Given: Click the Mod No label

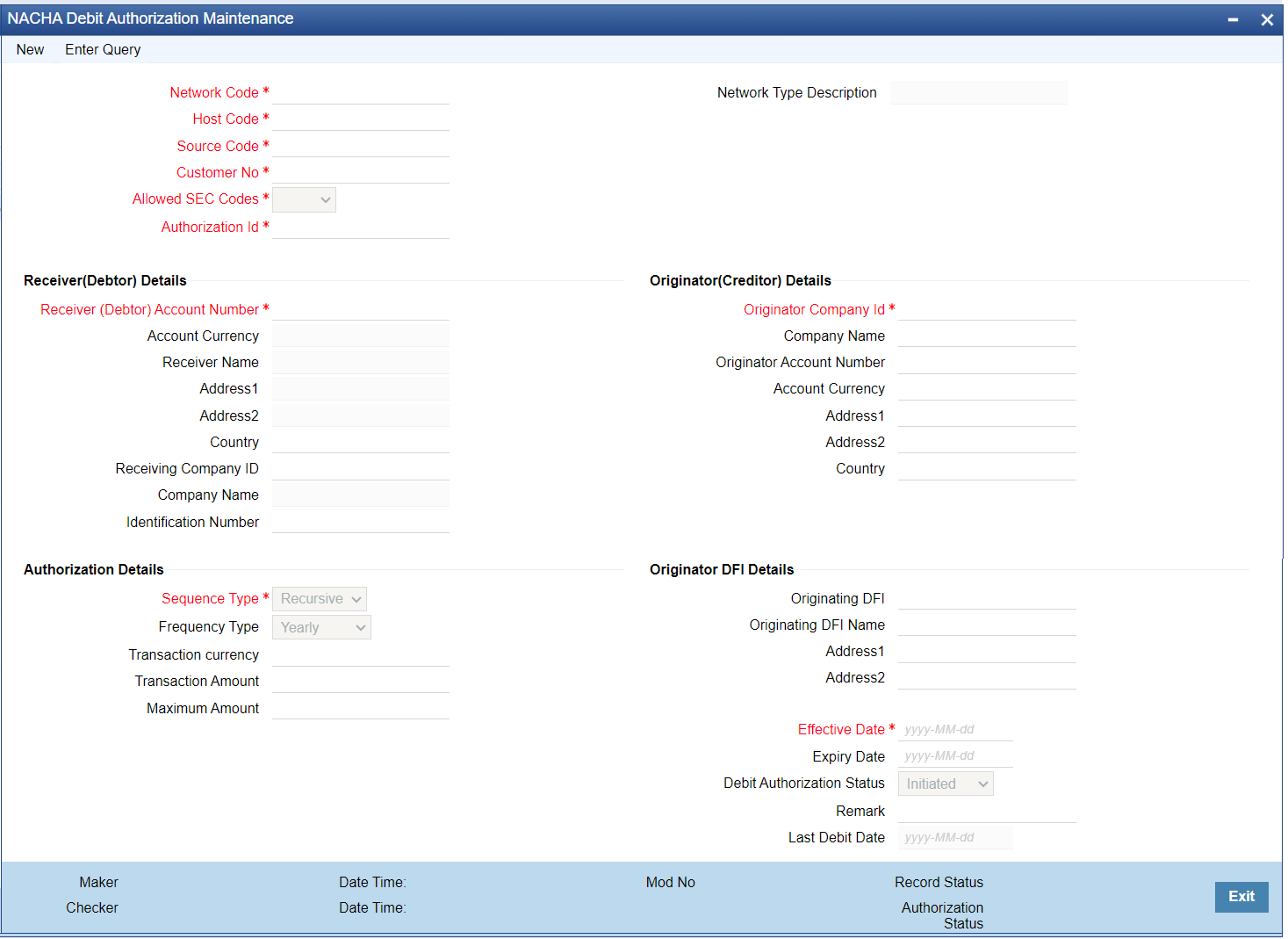Looking at the screenshot, I should point(671,883).
